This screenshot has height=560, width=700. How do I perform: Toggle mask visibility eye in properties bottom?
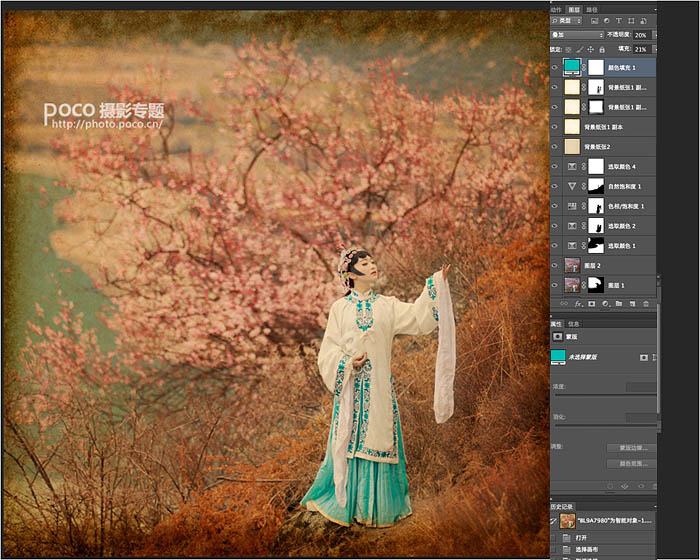(641, 486)
